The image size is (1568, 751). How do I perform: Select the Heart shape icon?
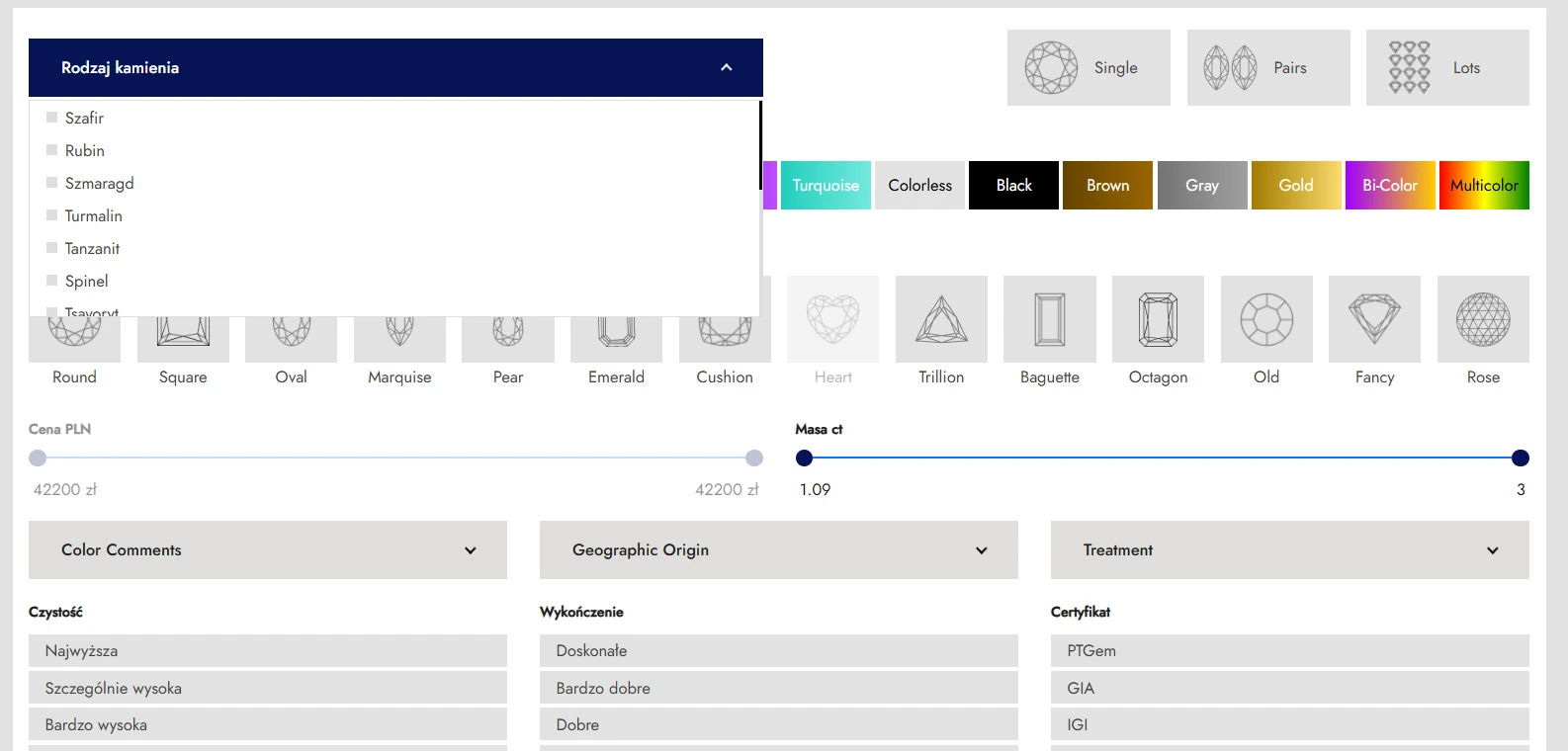[832, 319]
